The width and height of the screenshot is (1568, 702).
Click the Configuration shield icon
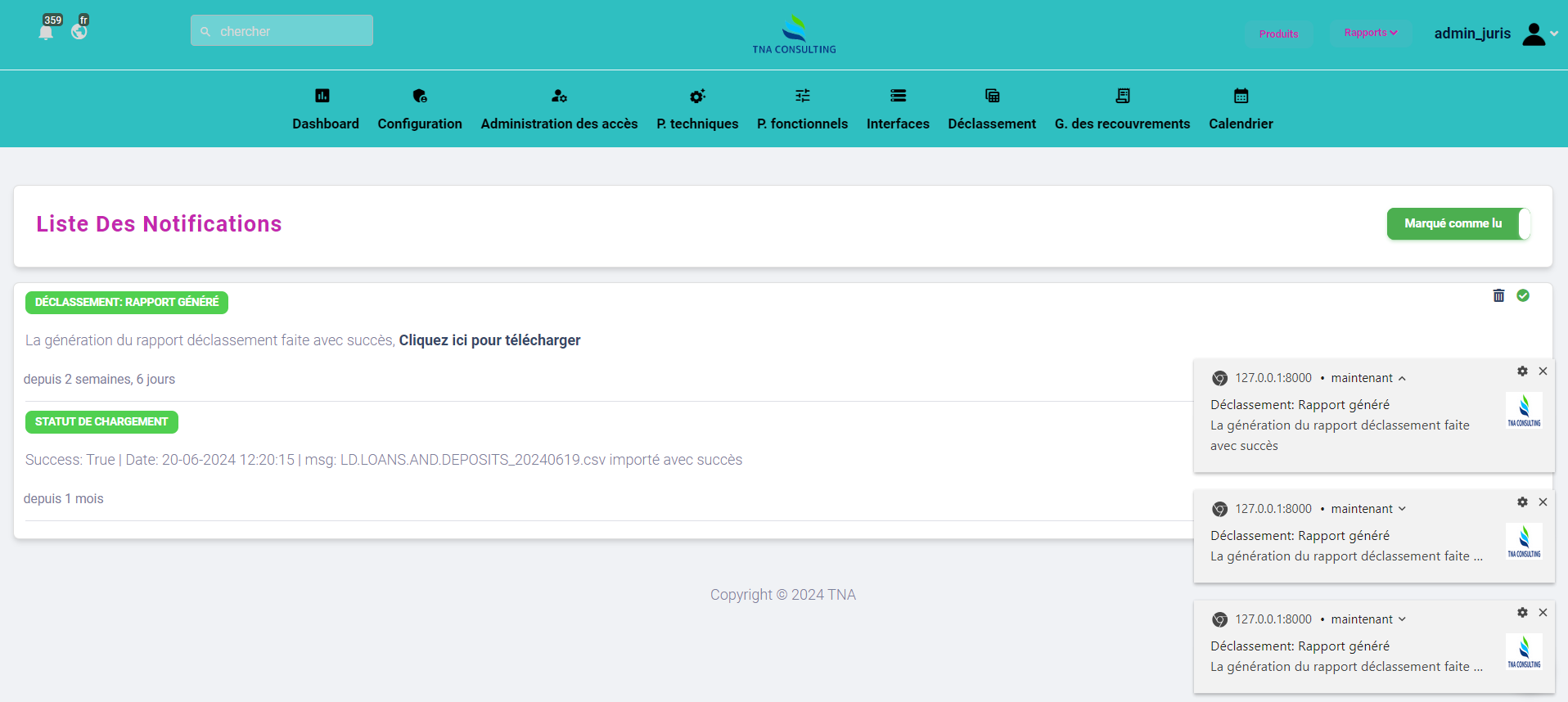pos(420,96)
